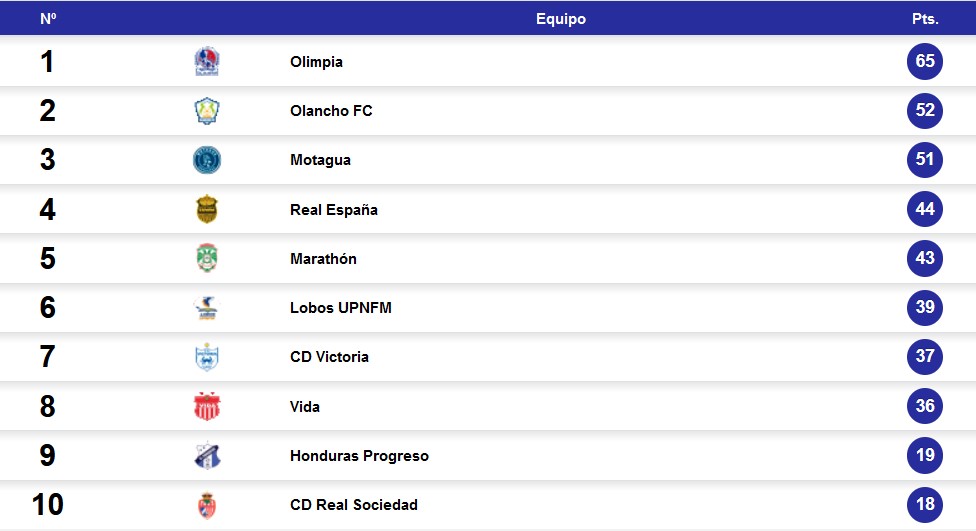Select the CD Real Sociedad crest

point(207,505)
